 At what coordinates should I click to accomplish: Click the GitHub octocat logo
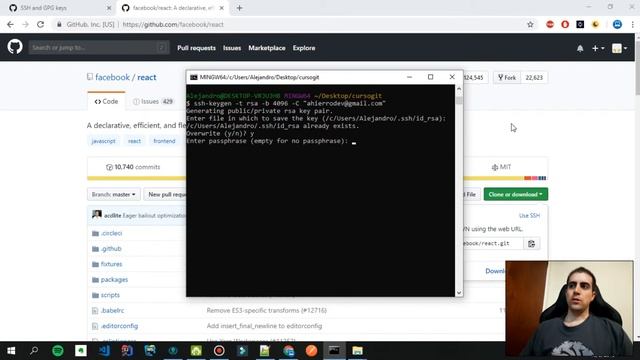click(x=15, y=47)
